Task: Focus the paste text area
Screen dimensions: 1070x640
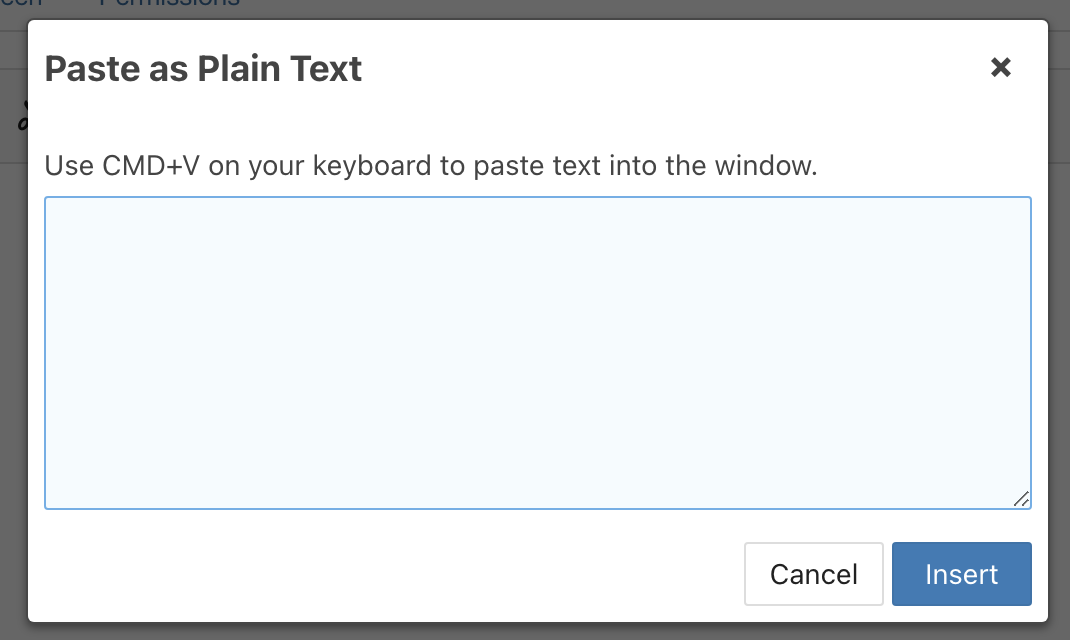Action: coord(537,352)
